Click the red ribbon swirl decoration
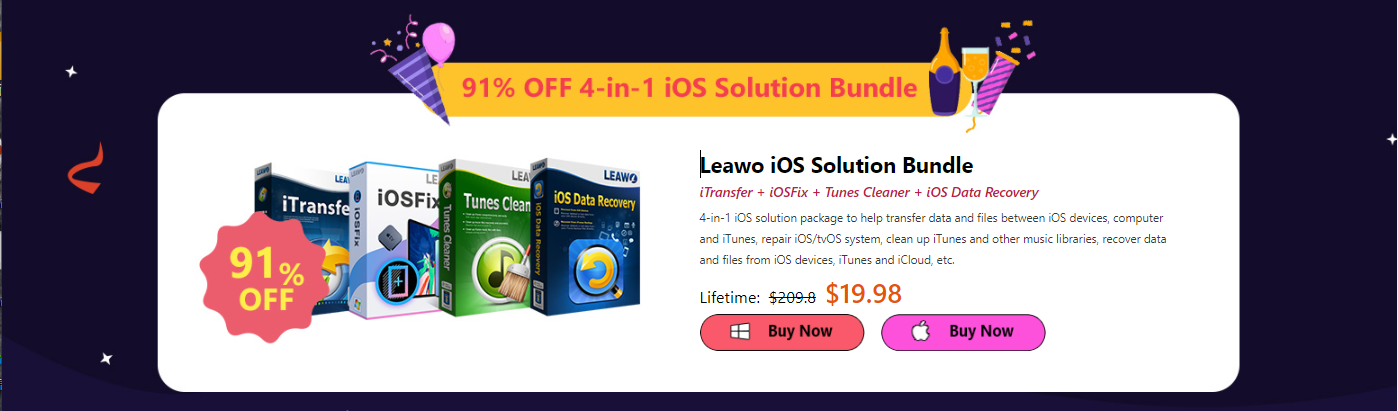Screen dimensions: 1398x411 tap(85, 168)
